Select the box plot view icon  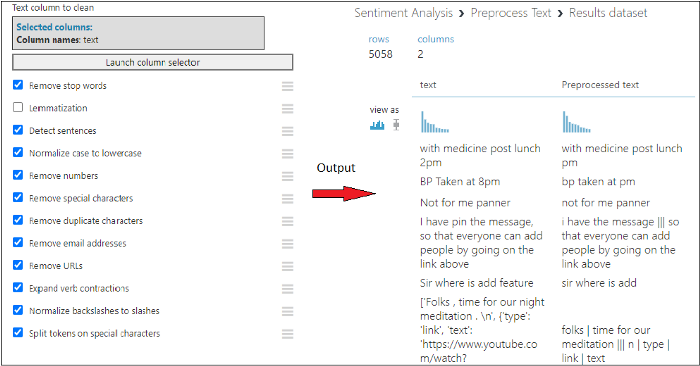[396, 125]
